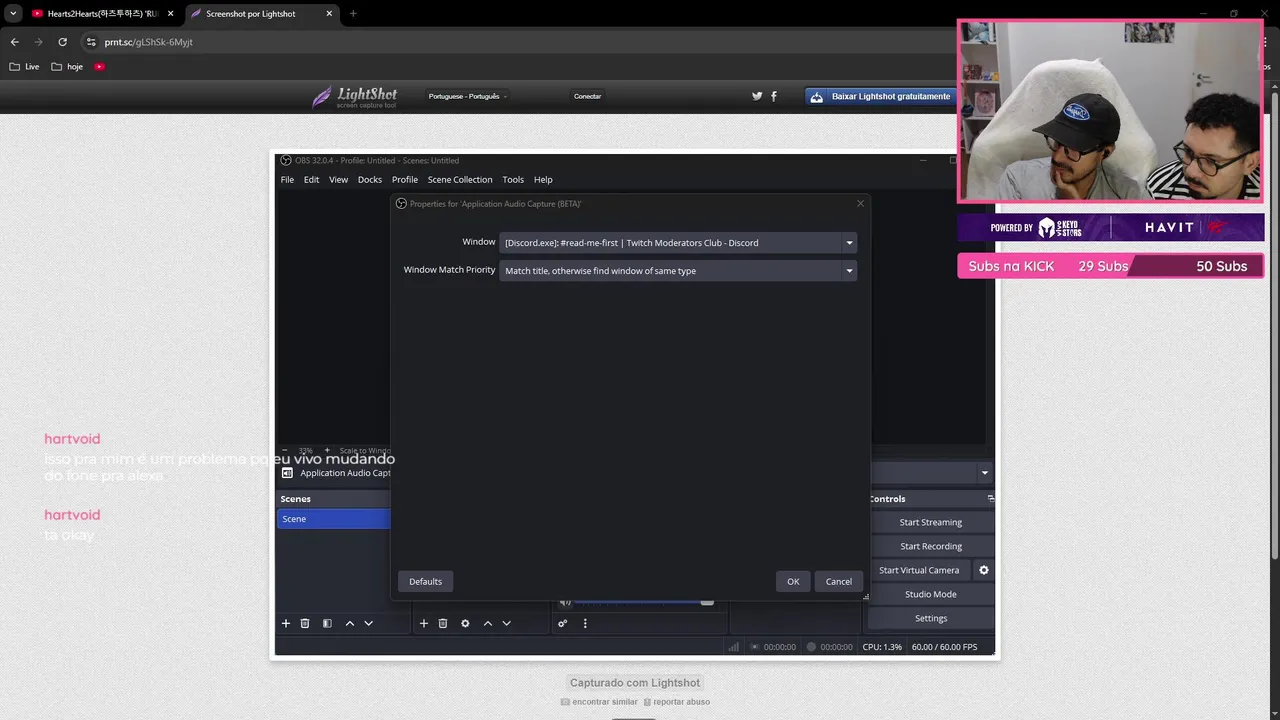Open the OBS View menu
1280x720 pixels.
point(338,180)
